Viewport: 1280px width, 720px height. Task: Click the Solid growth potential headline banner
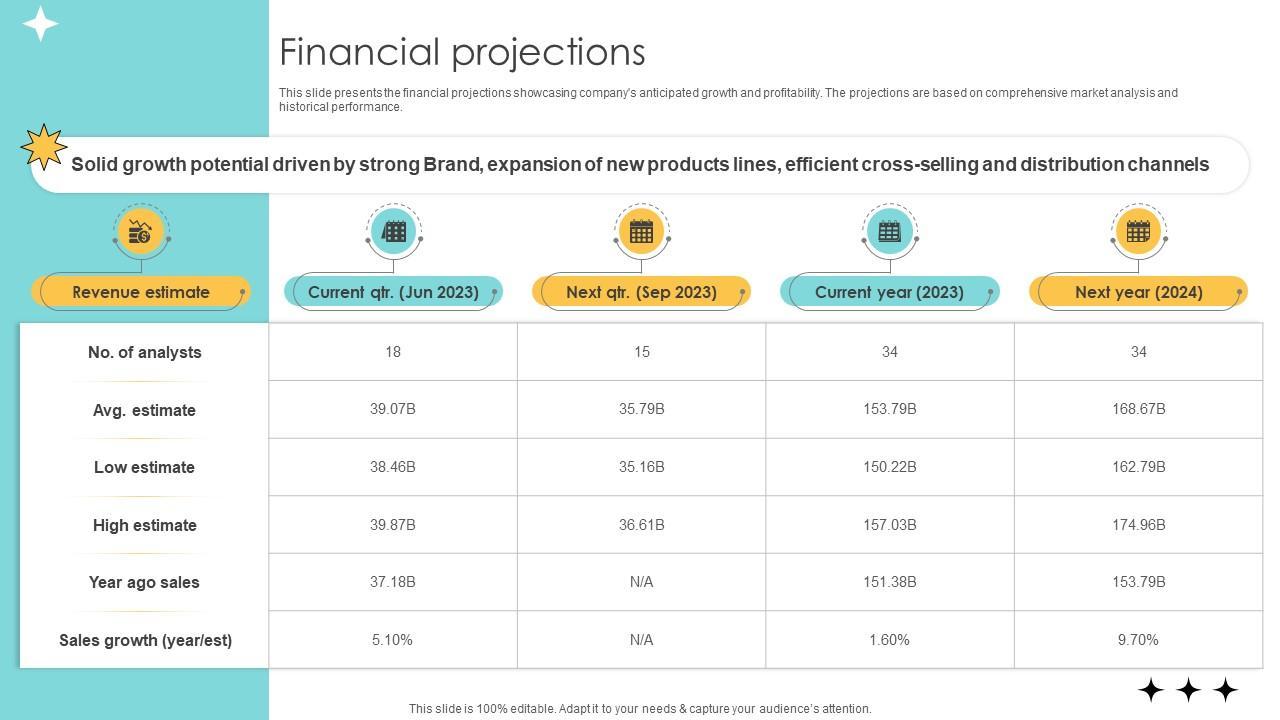coord(640,165)
